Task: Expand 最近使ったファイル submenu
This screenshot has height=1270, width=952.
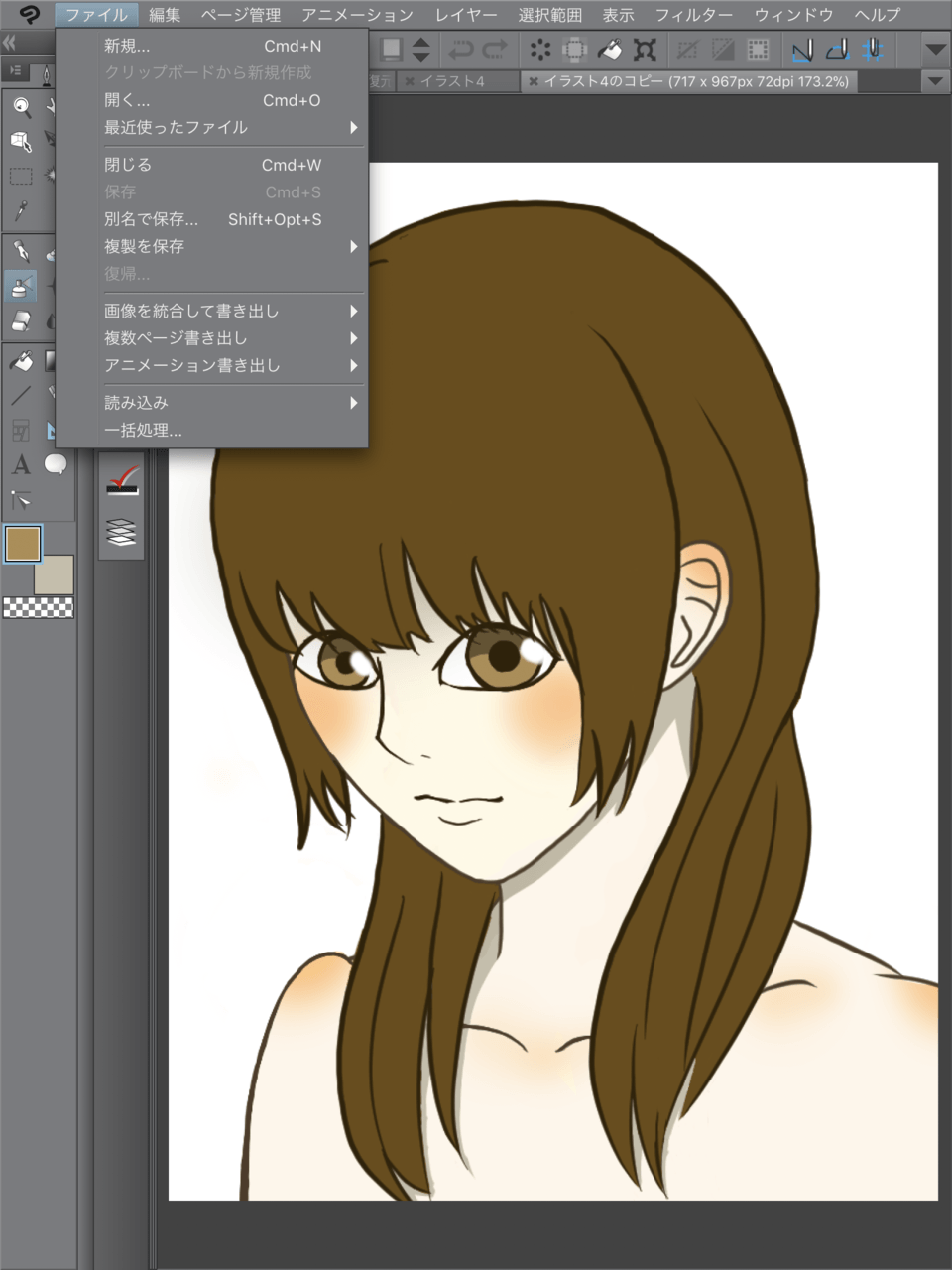Action: 230,127
